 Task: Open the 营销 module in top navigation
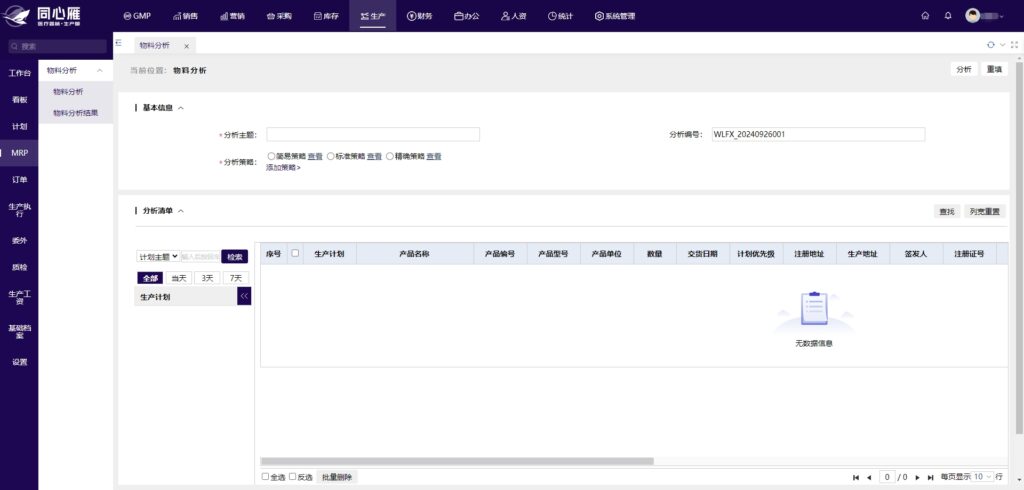[x=232, y=16]
